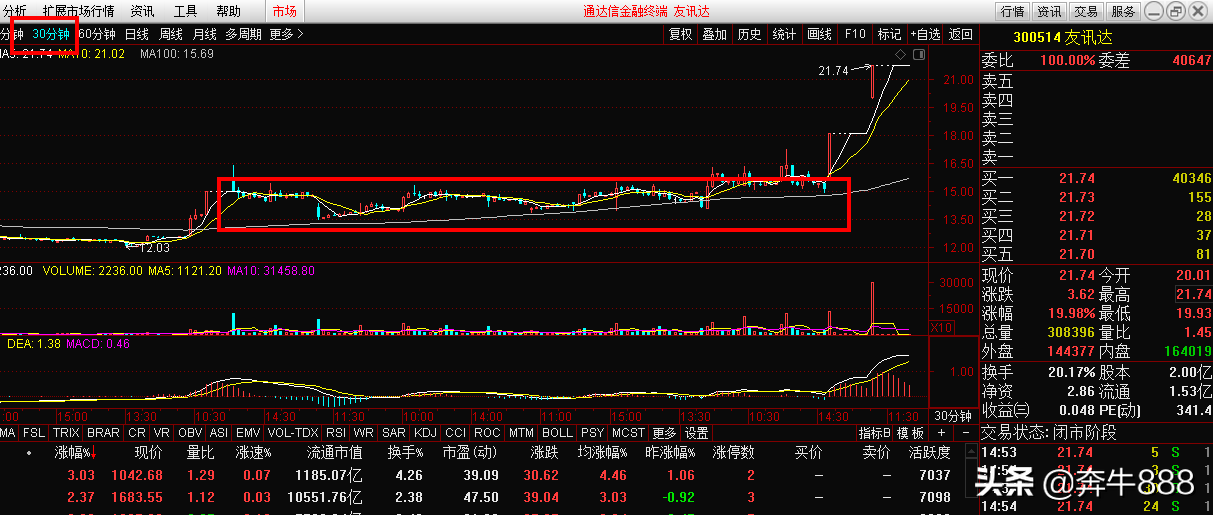
Task: Click the diamond marker icon above the chart
Action: (900, 53)
